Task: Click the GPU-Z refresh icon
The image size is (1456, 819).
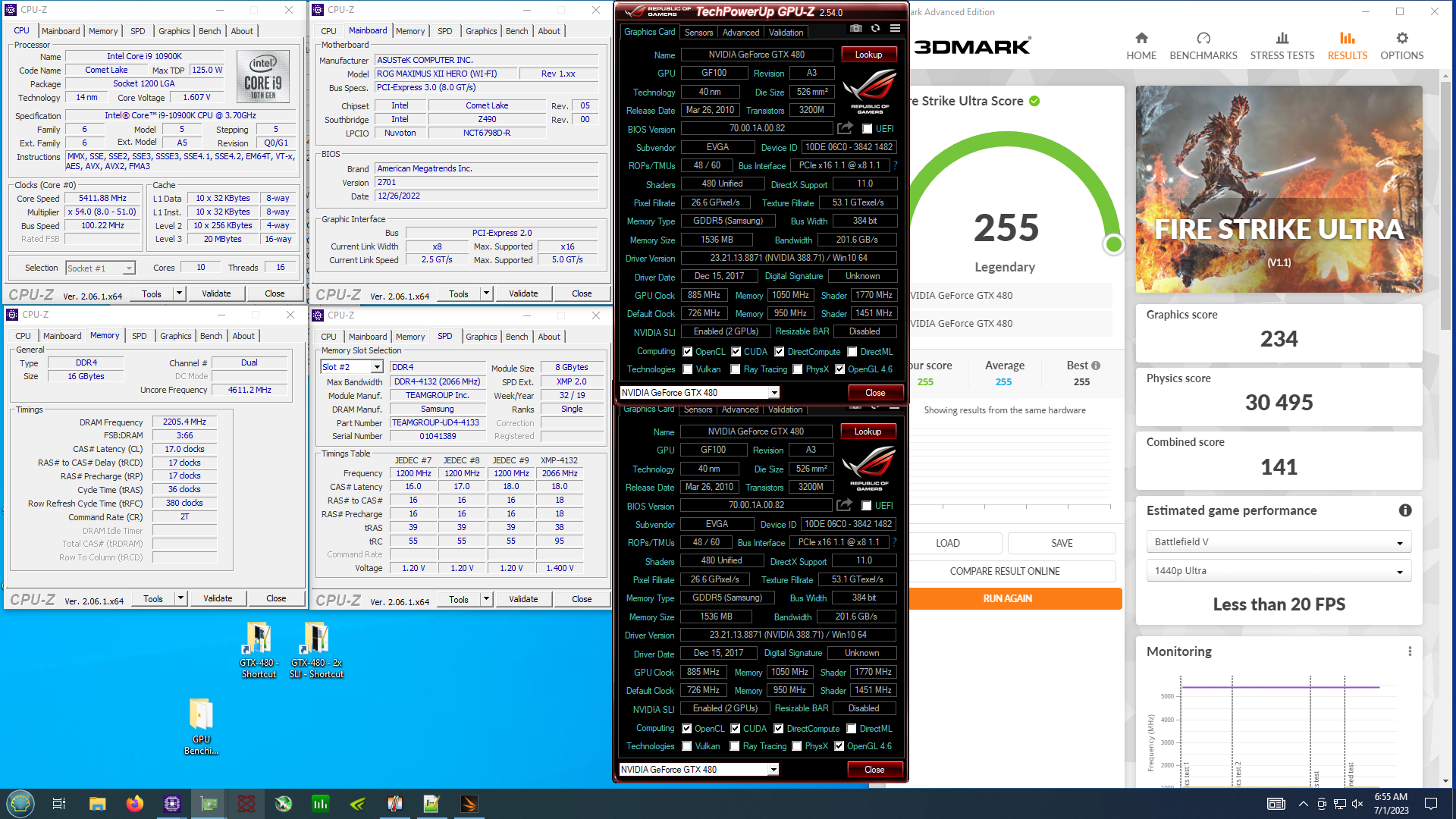Action: pyautogui.click(x=875, y=29)
